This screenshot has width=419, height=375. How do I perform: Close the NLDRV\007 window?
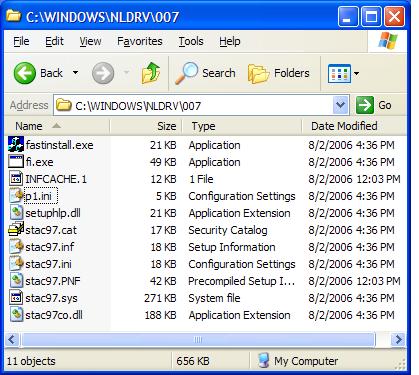(x=395, y=16)
